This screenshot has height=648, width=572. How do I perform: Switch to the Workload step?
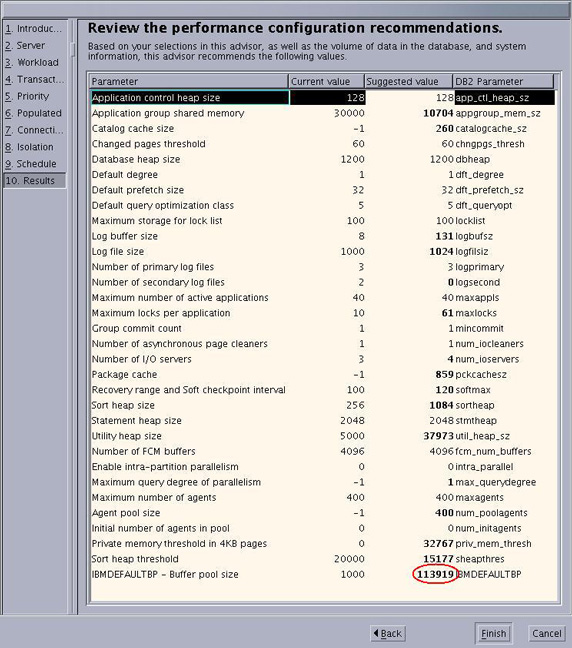(x=34, y=62)
